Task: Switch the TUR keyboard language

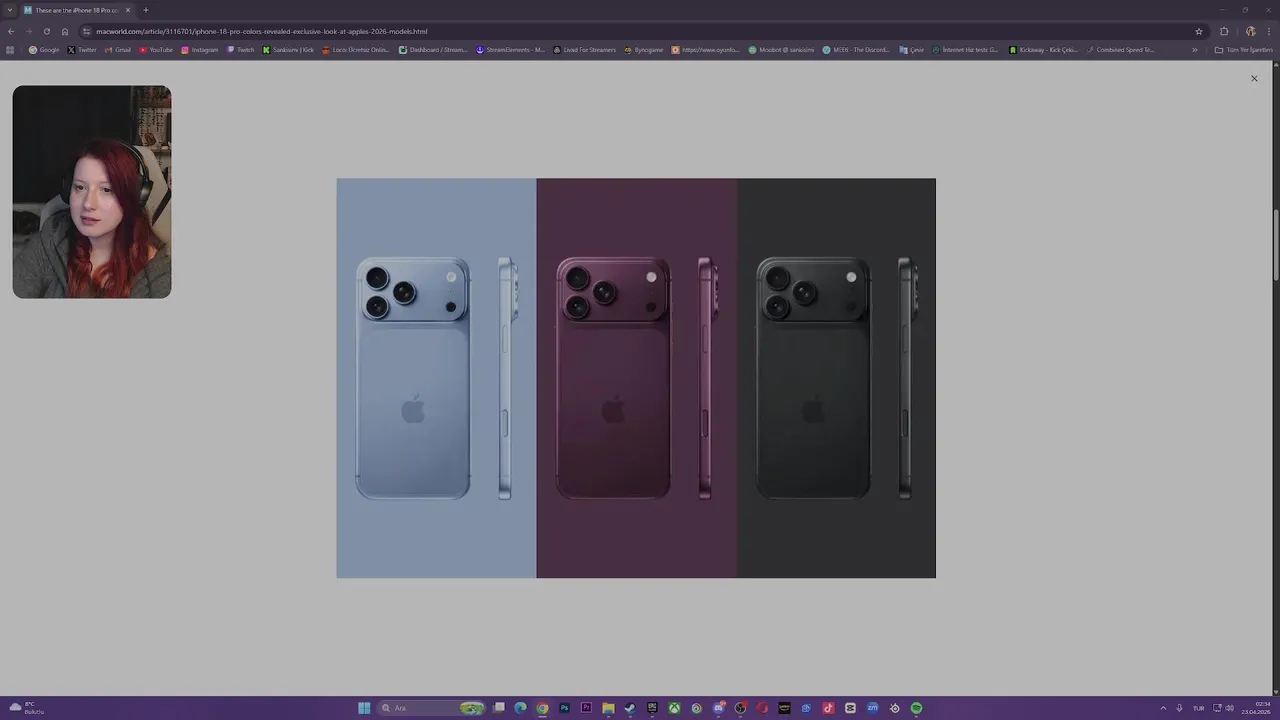Action: coord(1198,708)
